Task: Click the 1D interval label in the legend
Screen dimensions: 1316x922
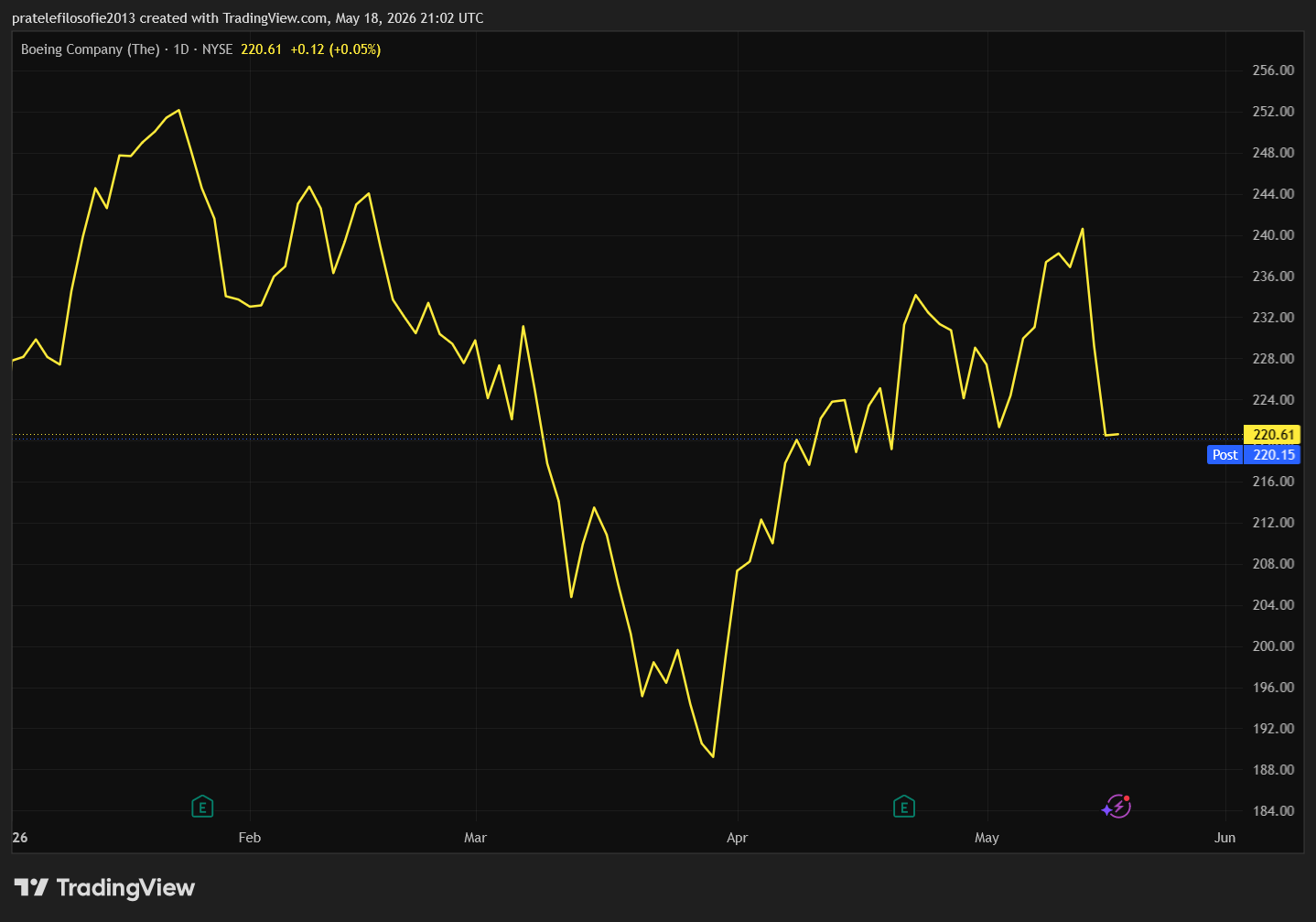Action: point(181,49)
